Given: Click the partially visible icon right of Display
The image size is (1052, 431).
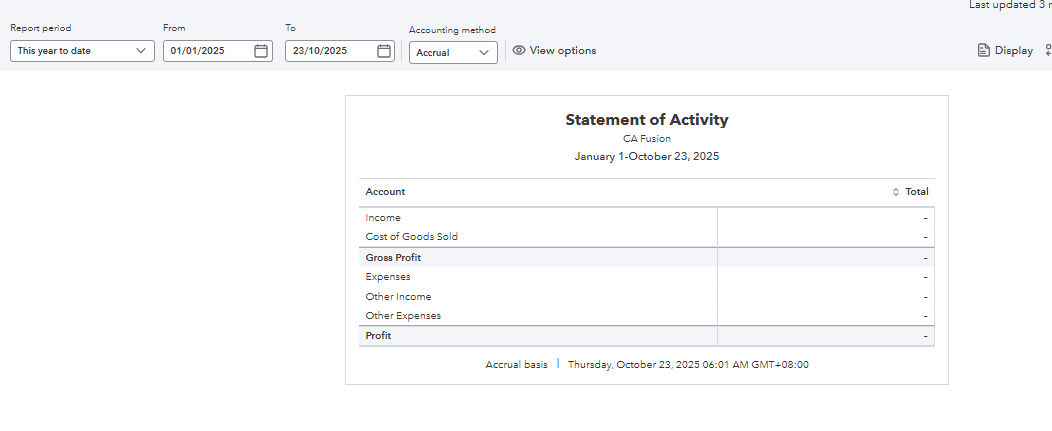Looking at the screenshot, I should tap(1048, 51).
